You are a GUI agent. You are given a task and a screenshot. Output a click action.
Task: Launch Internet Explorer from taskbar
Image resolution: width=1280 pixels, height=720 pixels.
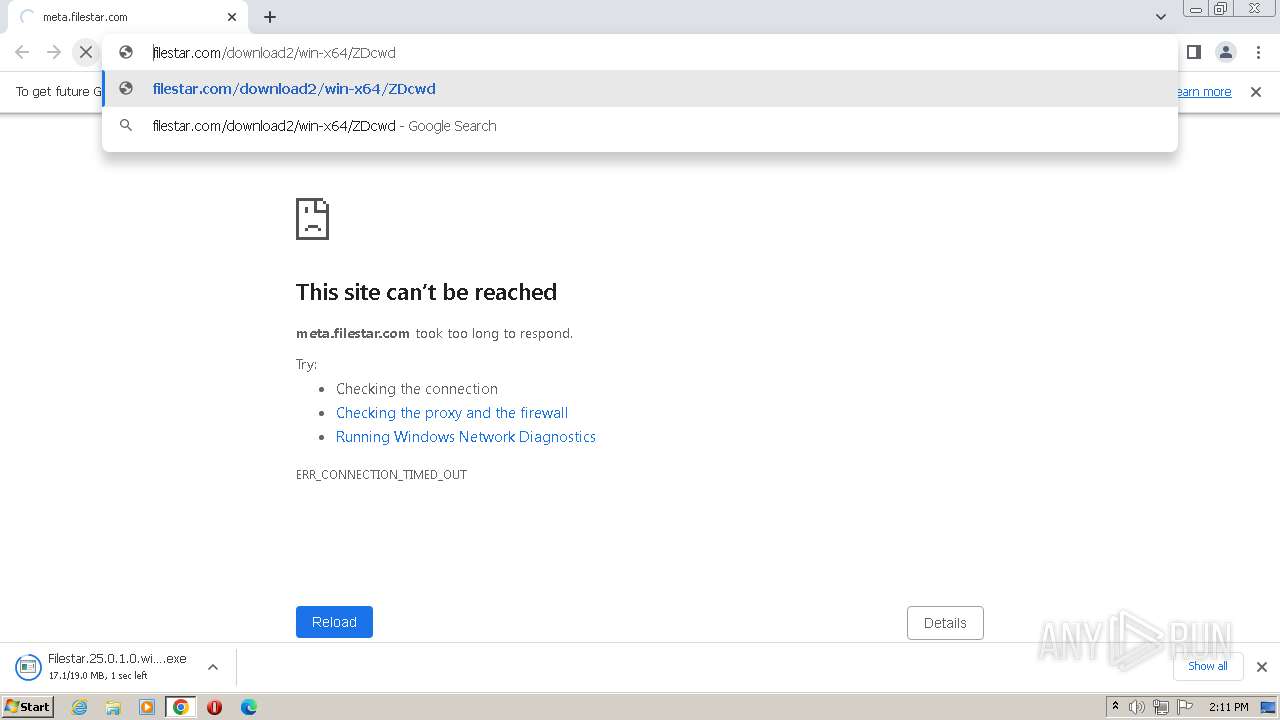pyautogui.click(x=79, y=707)
